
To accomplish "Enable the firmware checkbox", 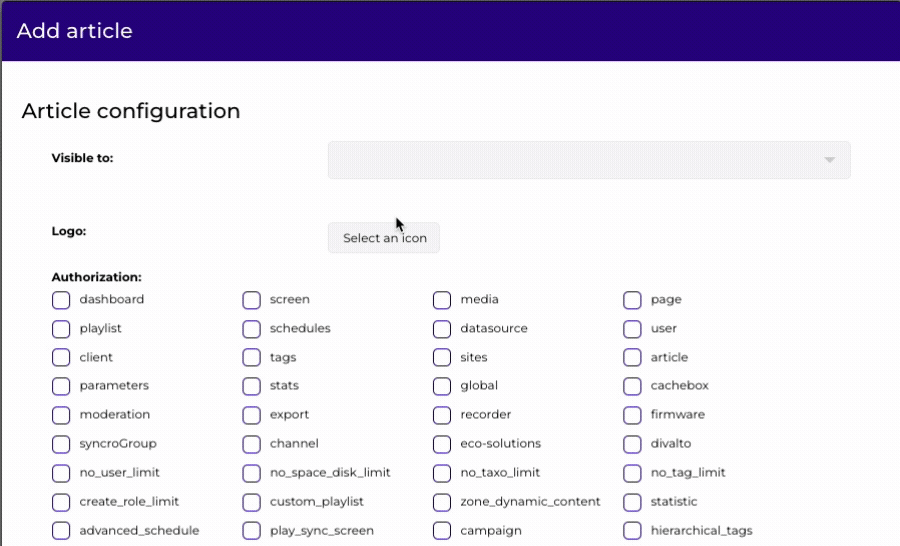I will coord(632,415).
